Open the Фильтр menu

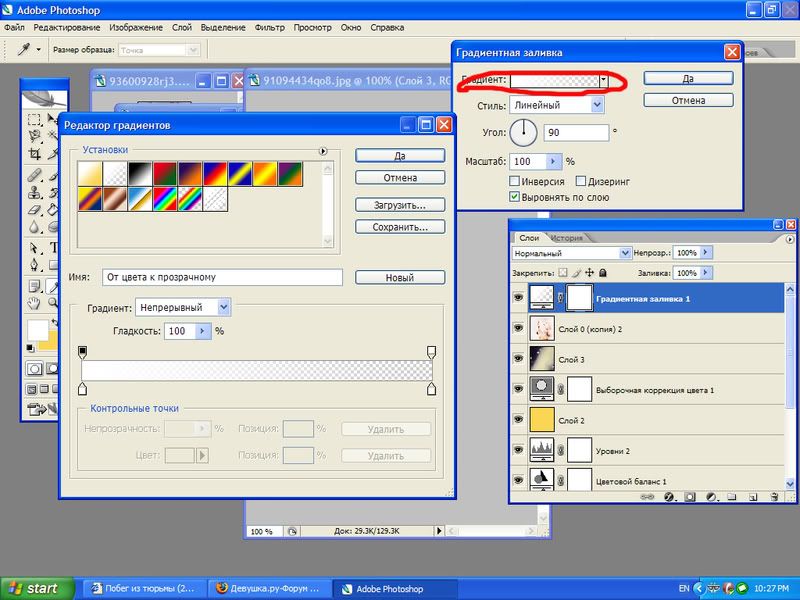269,28
